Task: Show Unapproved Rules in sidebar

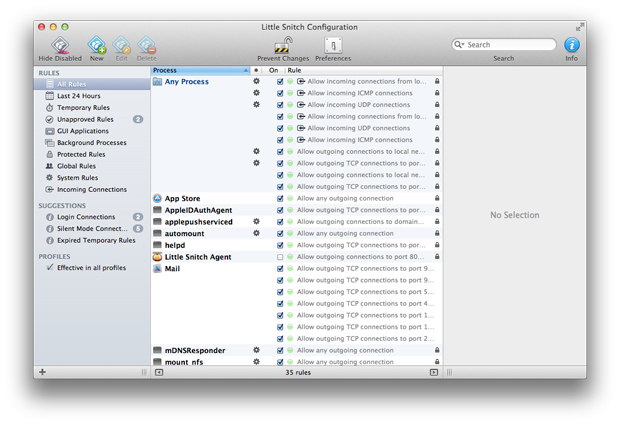Action: (84, 119)
